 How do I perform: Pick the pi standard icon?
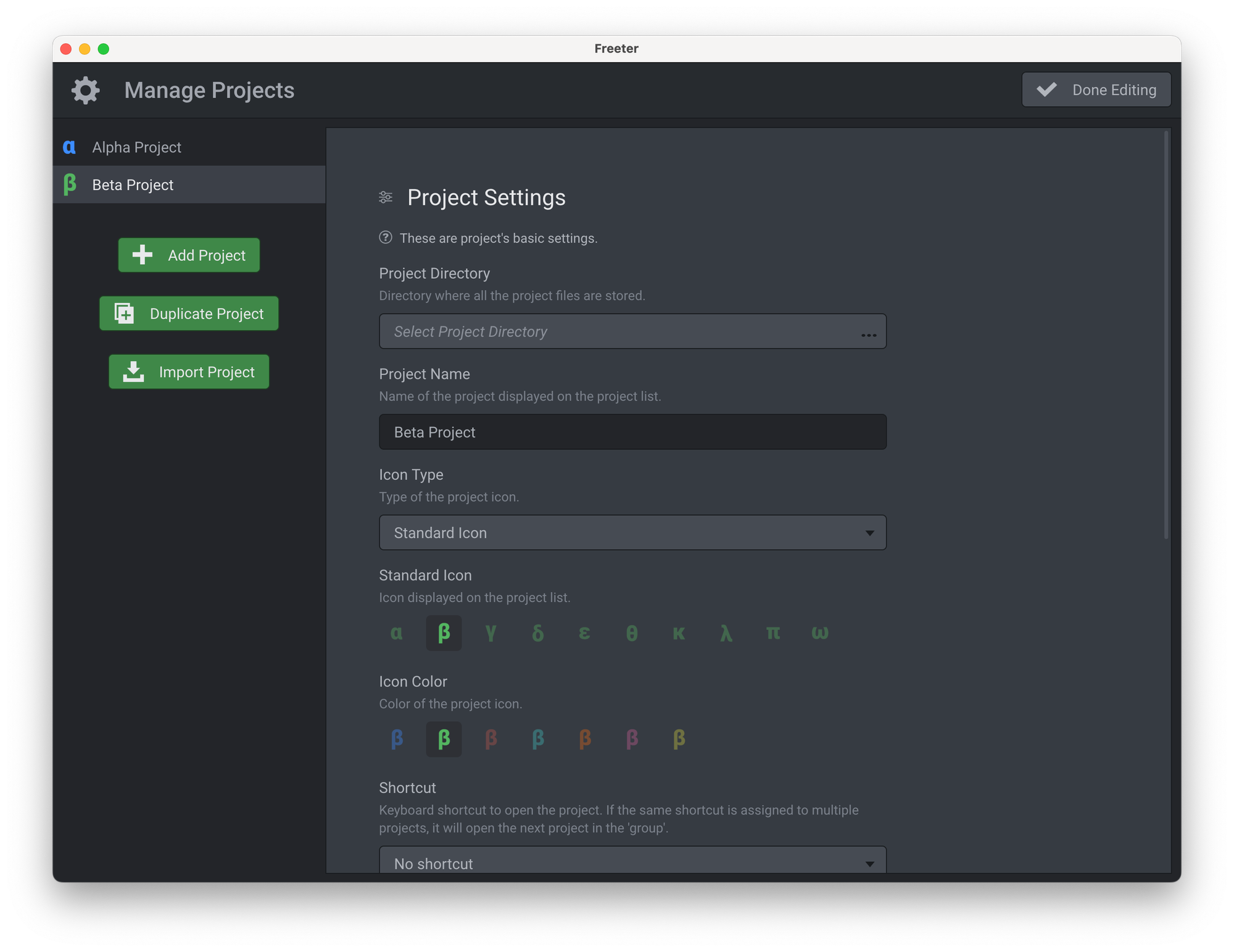pyautogui.click(x=773, y=633)
